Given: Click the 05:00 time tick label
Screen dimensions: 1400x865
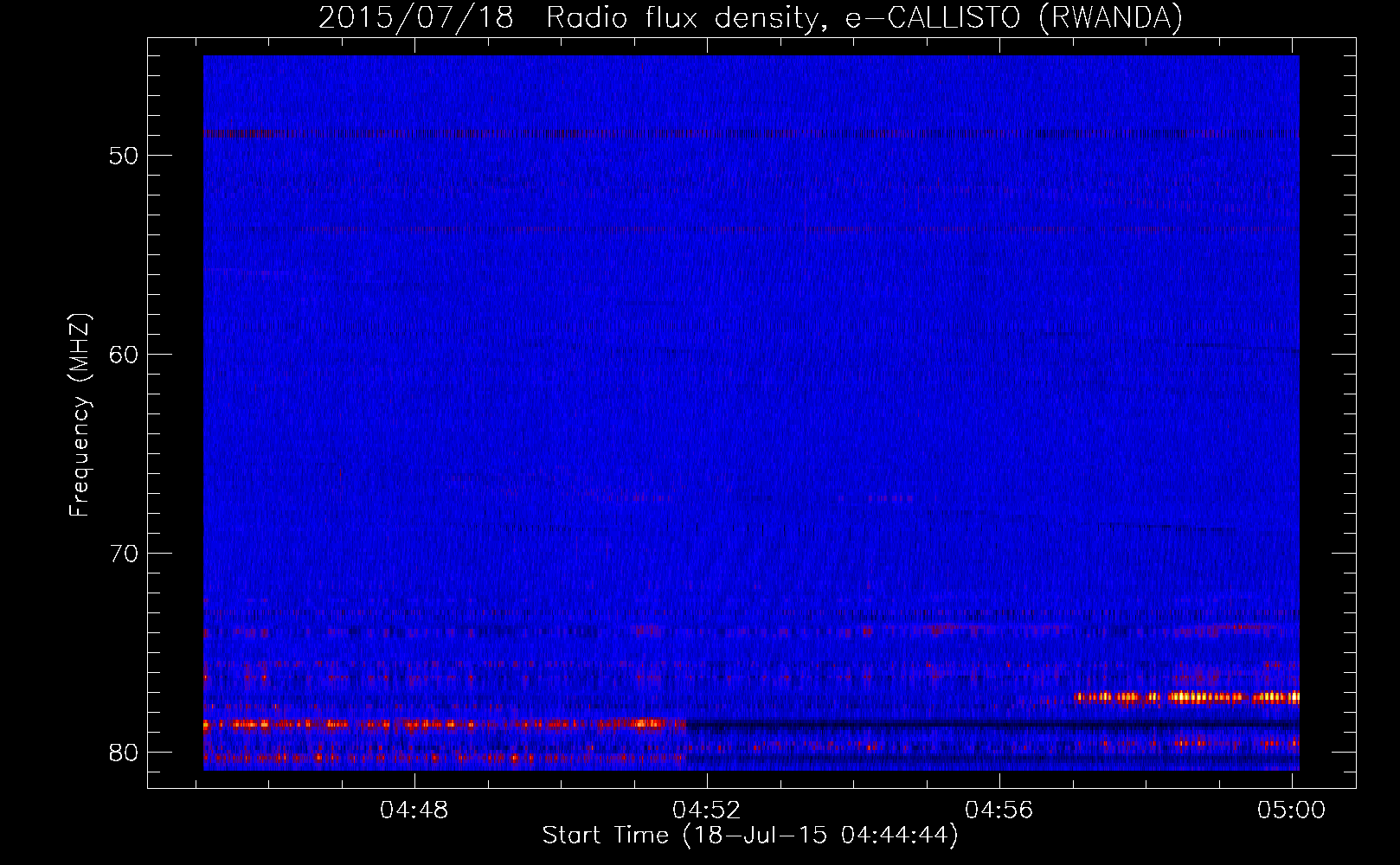Looking at the screenshot, I should pyautogui.click(x=1292, y=811).
